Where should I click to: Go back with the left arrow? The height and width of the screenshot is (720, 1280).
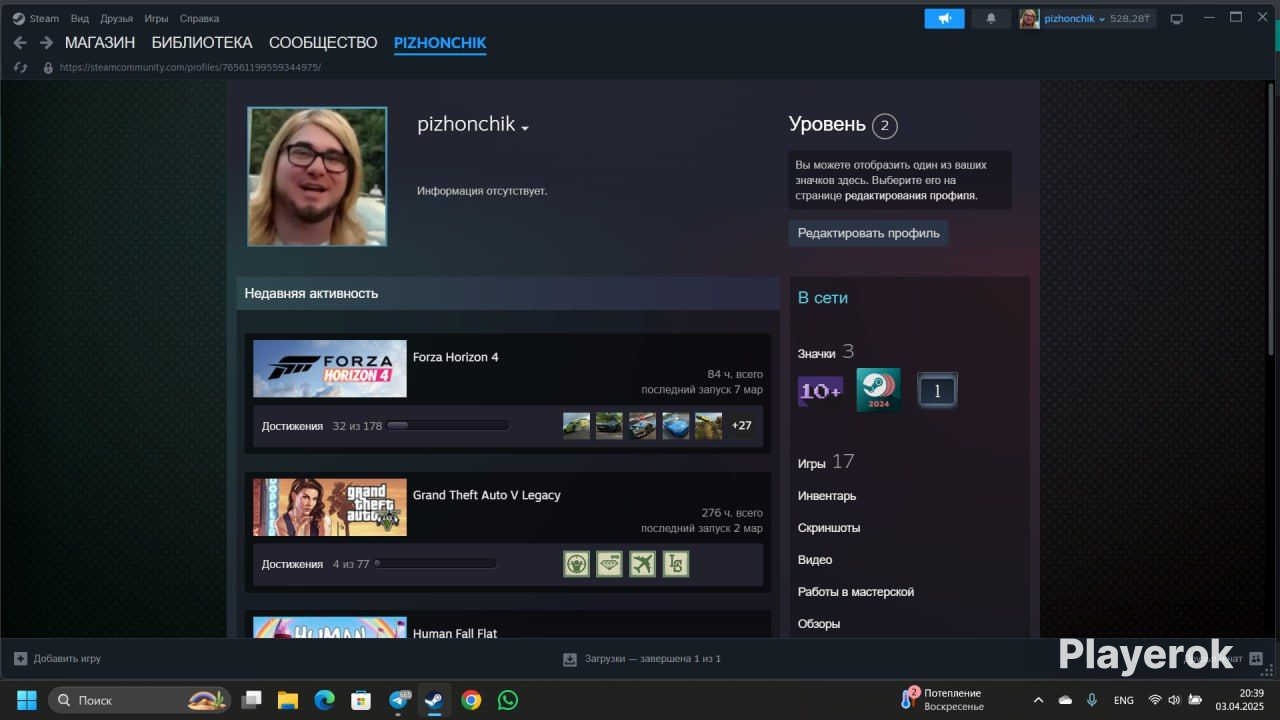click(x=20, y=43)
